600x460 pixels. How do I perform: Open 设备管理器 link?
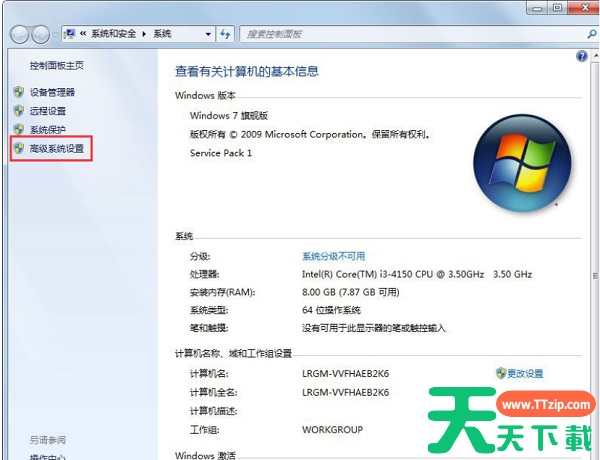[x=52, y=92]
